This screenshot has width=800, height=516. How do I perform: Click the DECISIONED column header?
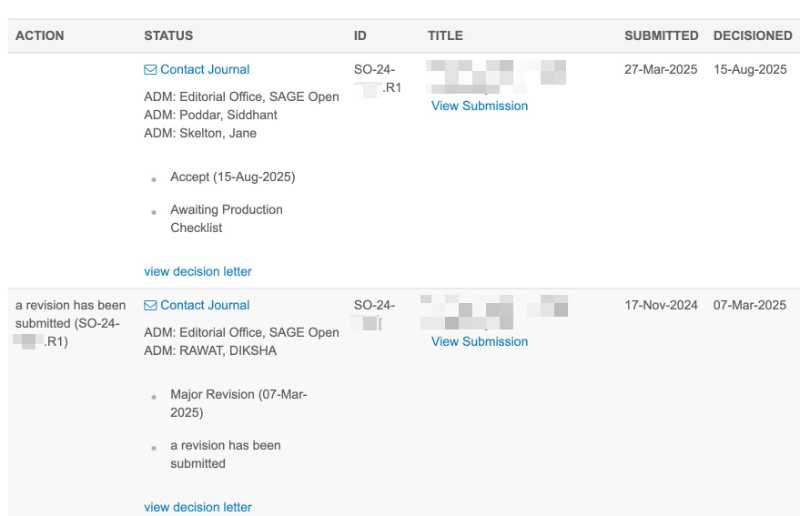tap(752, 36)
